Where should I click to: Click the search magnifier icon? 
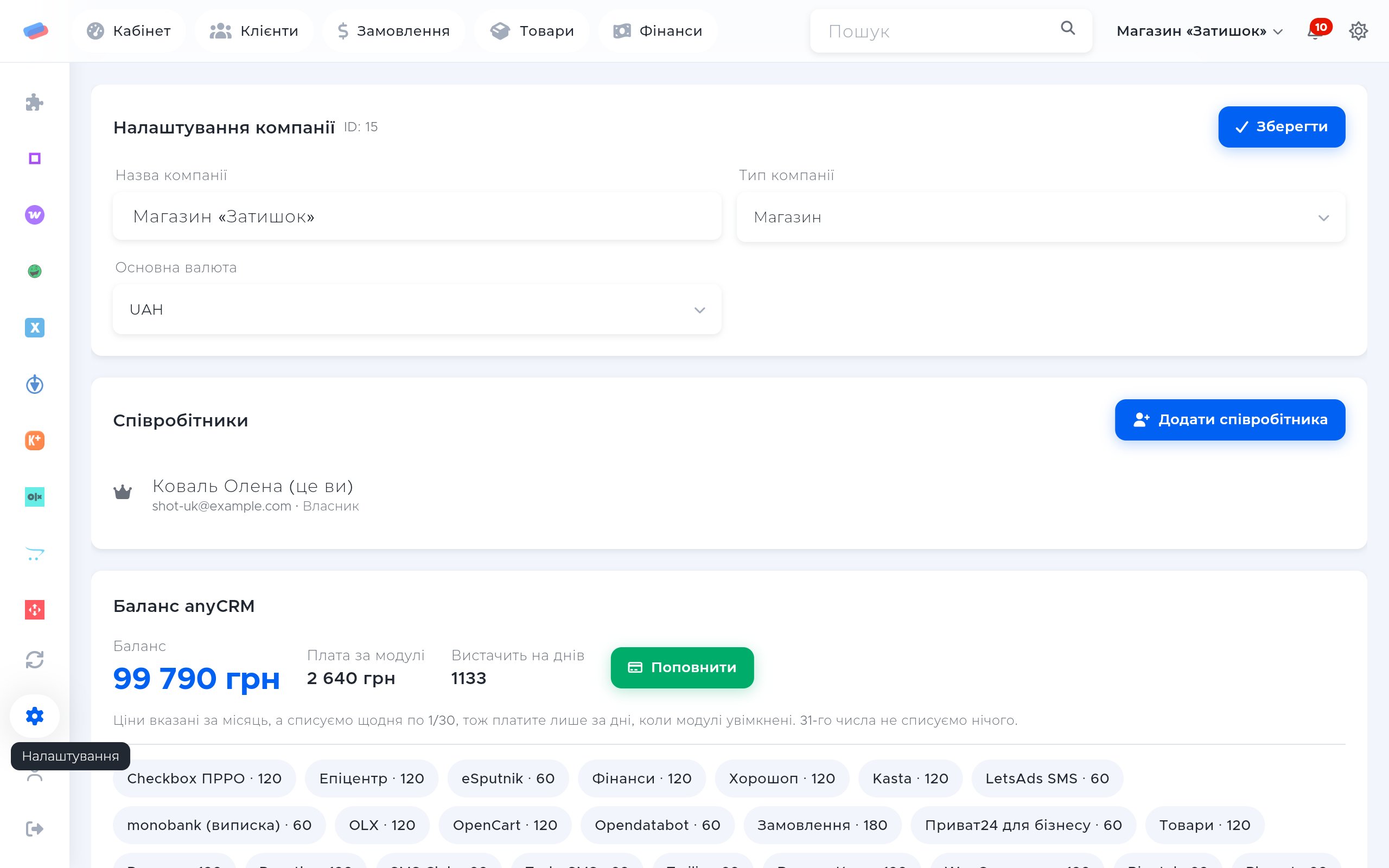1068,28
